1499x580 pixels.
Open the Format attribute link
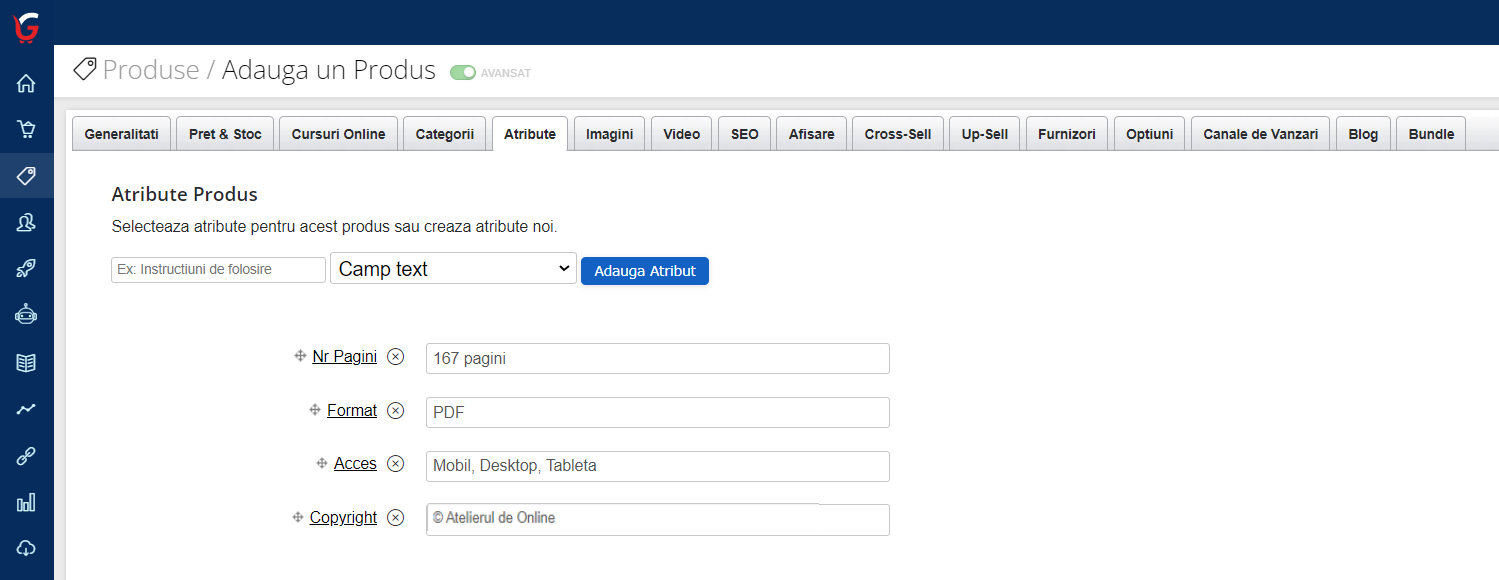tap(351, 410)
